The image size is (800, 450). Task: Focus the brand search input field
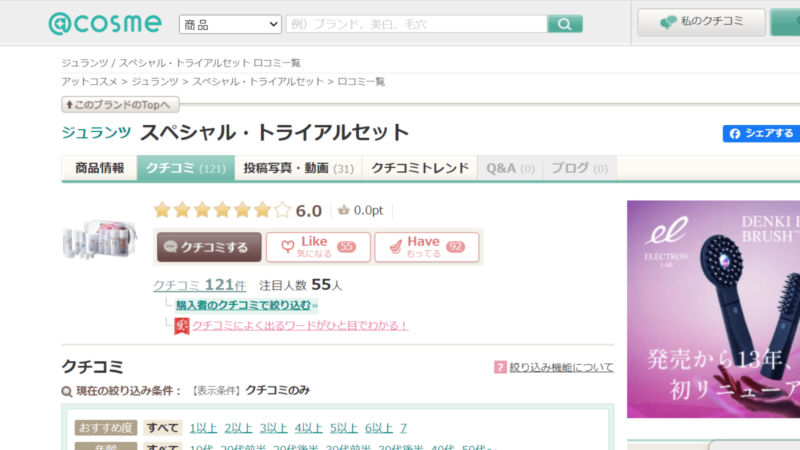tap(416, 24)
